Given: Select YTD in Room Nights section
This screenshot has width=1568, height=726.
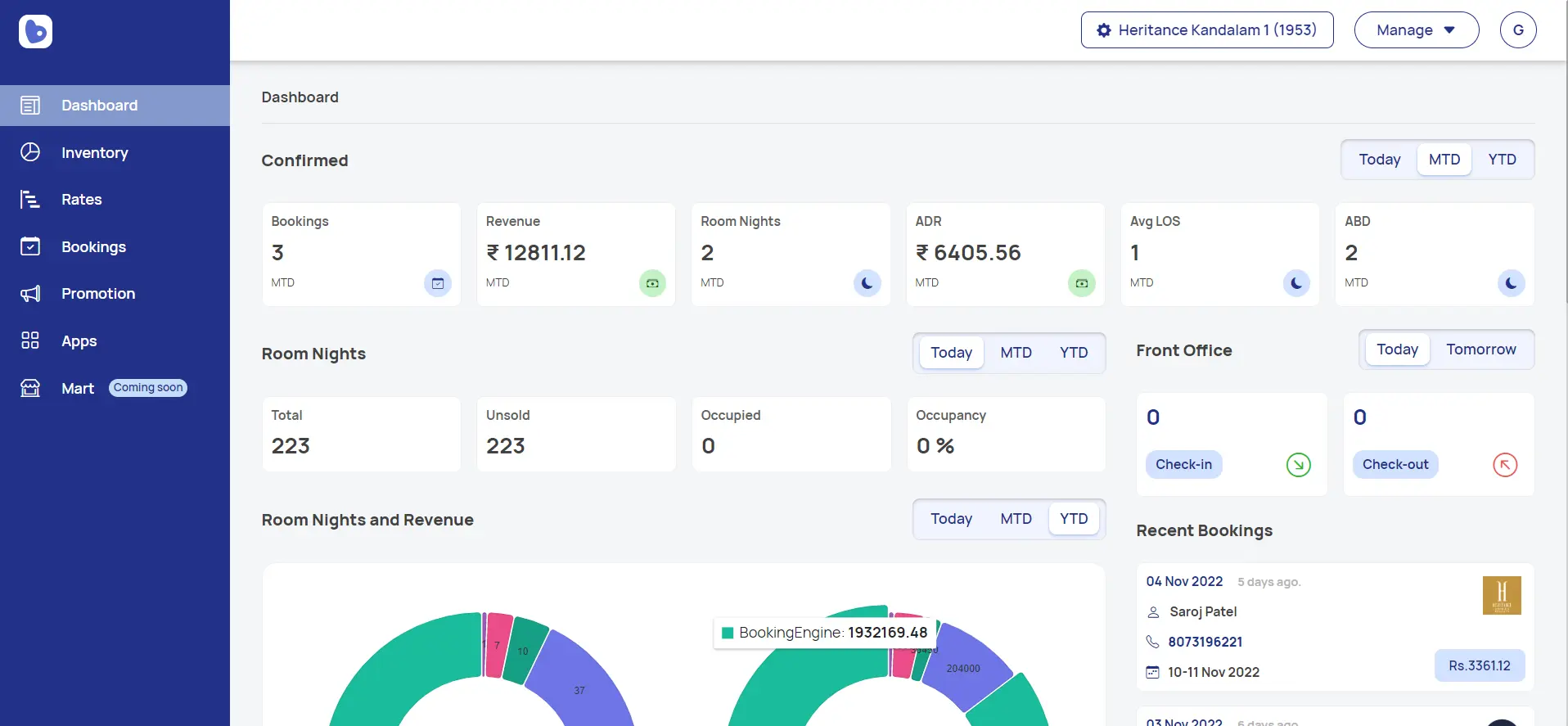Looking at the screenshot, I should [1074, 353].
